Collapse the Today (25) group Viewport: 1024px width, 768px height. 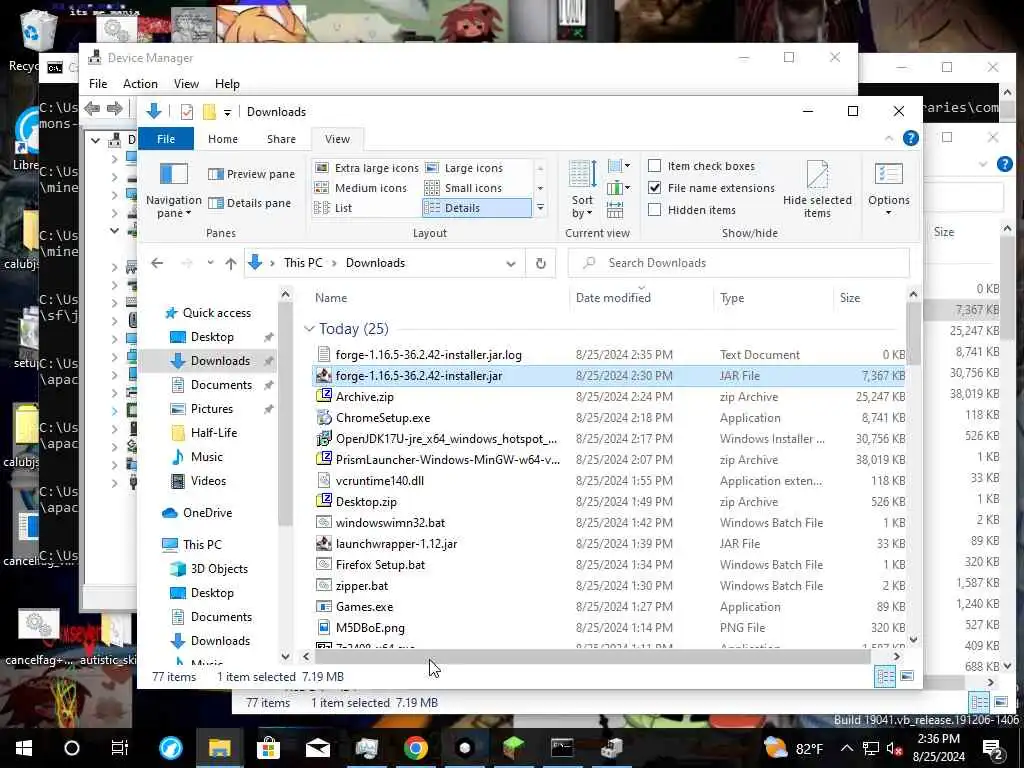[310, 329]
